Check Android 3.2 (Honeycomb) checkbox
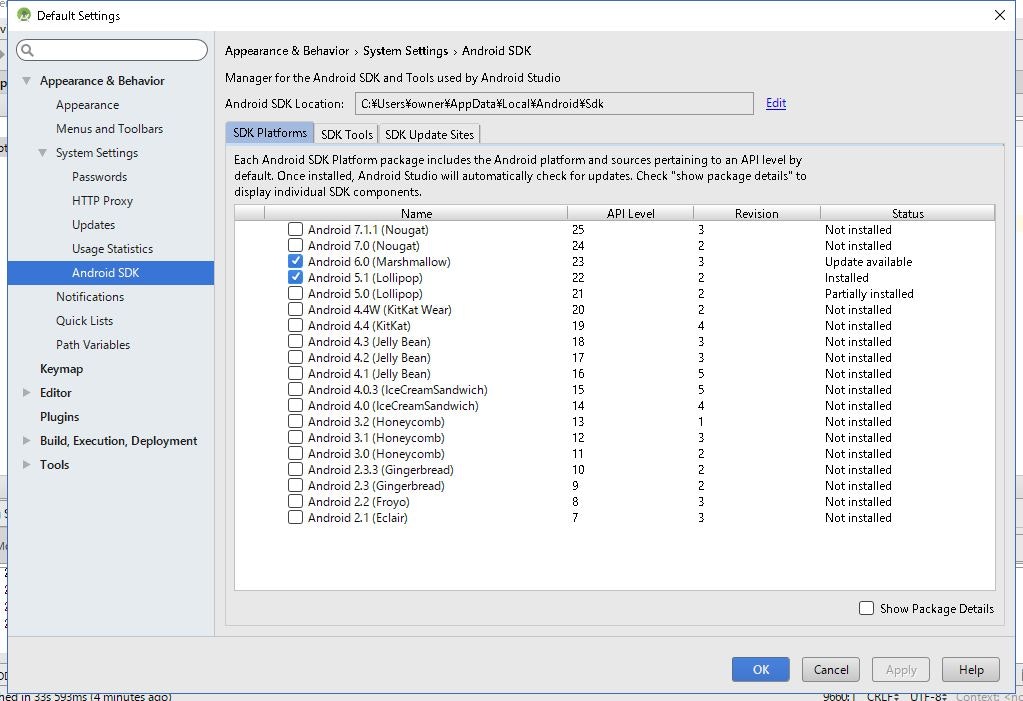 pyautogui.click(x=296, y=421)
